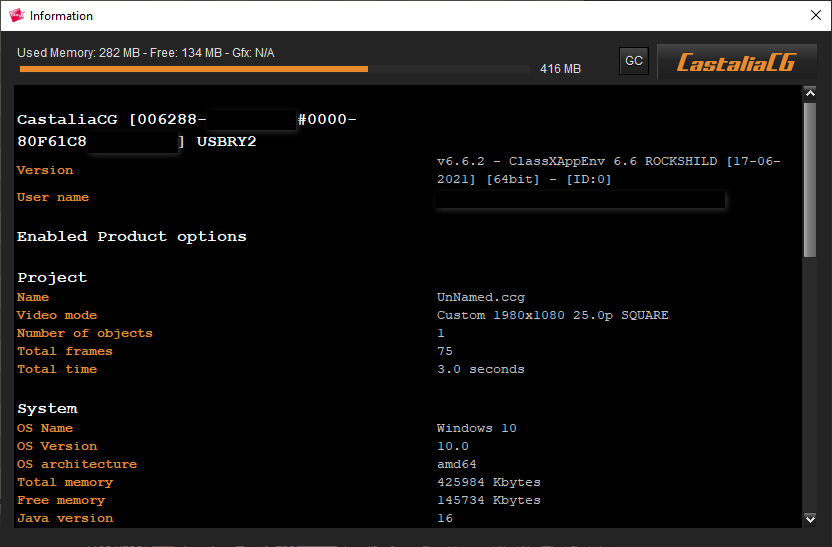832x547 pixels.
Task: Click the scrollbar up arrow
Action: [810, 94]
